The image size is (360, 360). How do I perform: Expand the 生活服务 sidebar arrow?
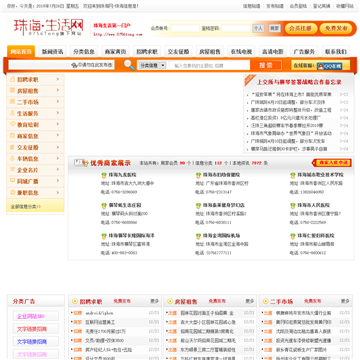point(58,113)
